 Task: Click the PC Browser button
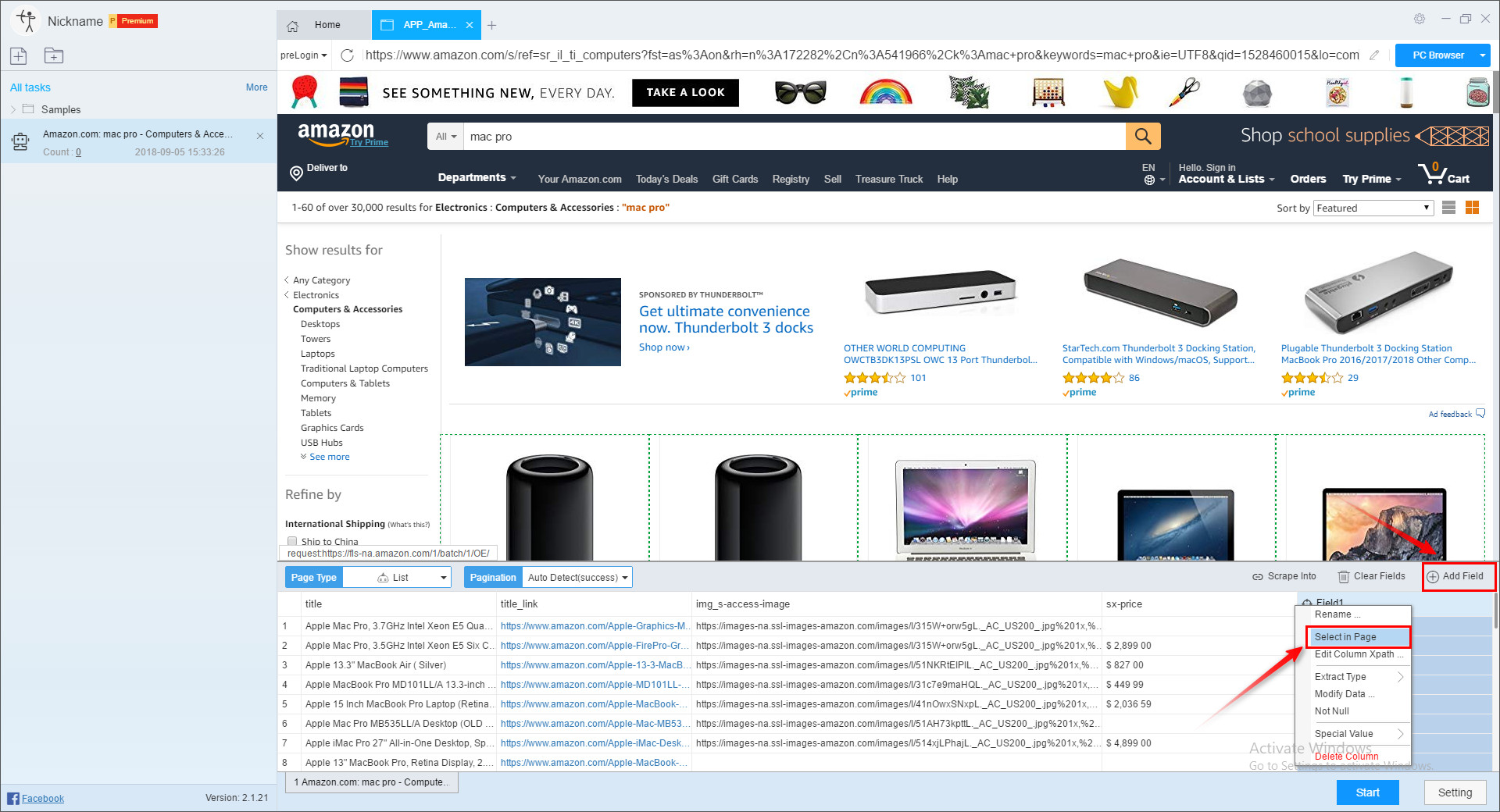point(1437,55)
